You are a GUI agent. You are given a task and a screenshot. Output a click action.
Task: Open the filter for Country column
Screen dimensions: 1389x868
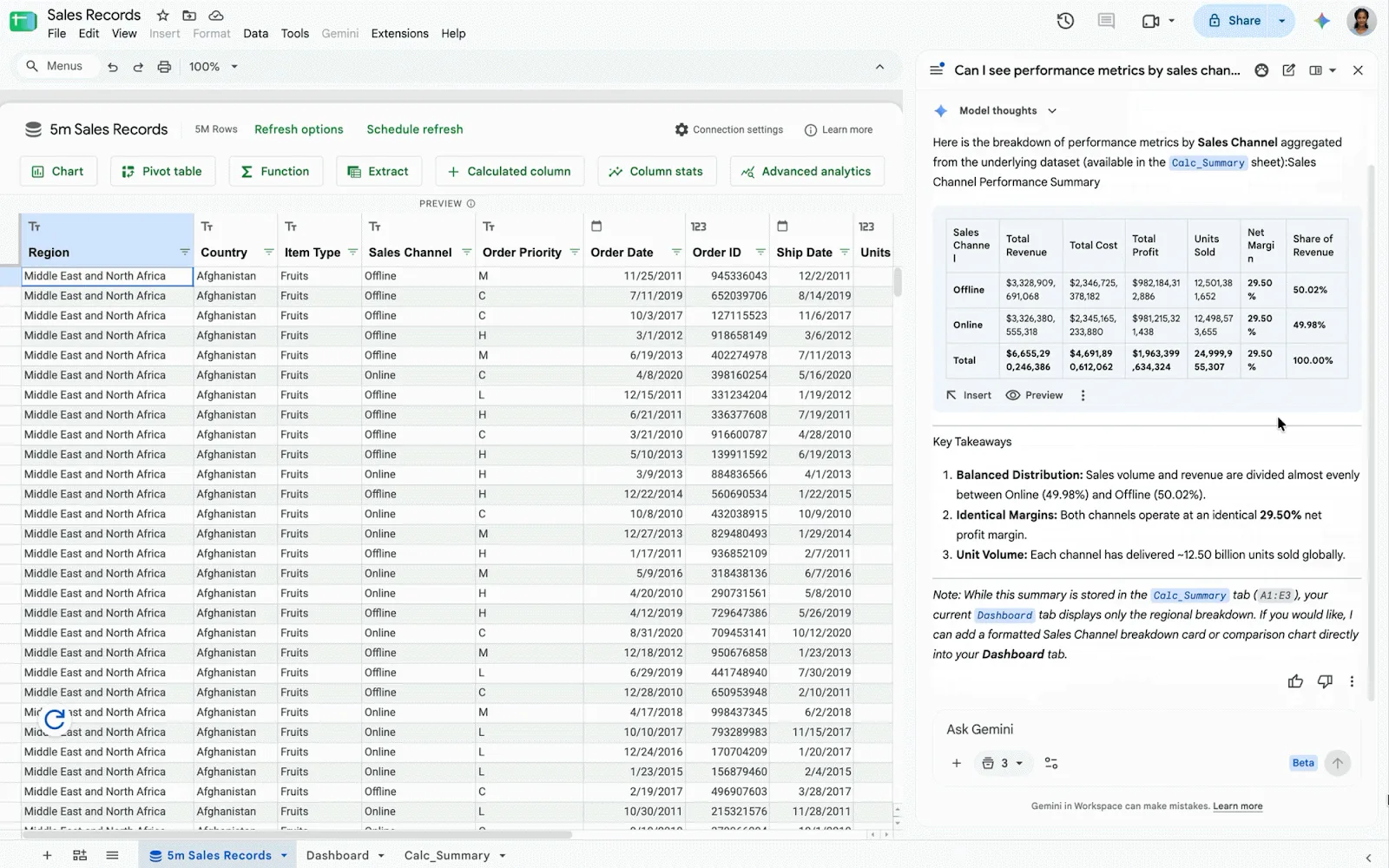(268, 253)
